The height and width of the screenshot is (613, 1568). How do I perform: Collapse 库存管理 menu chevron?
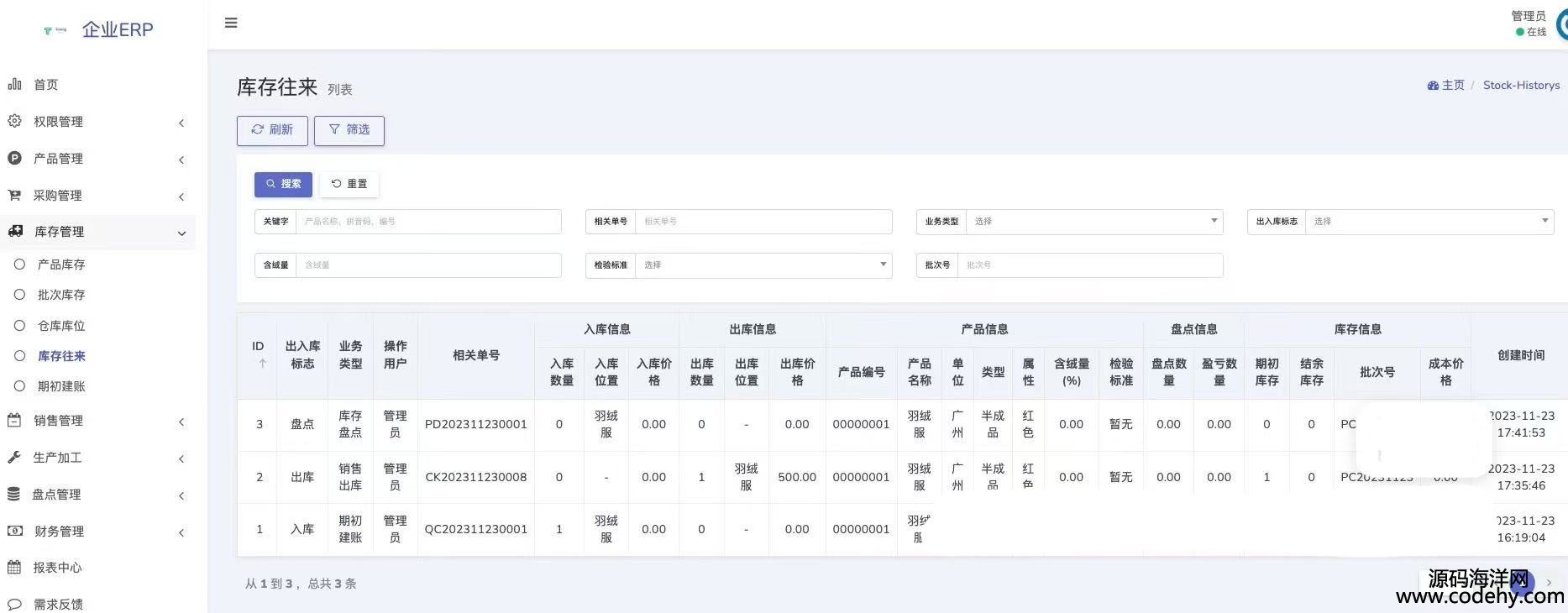coord(181,233)
